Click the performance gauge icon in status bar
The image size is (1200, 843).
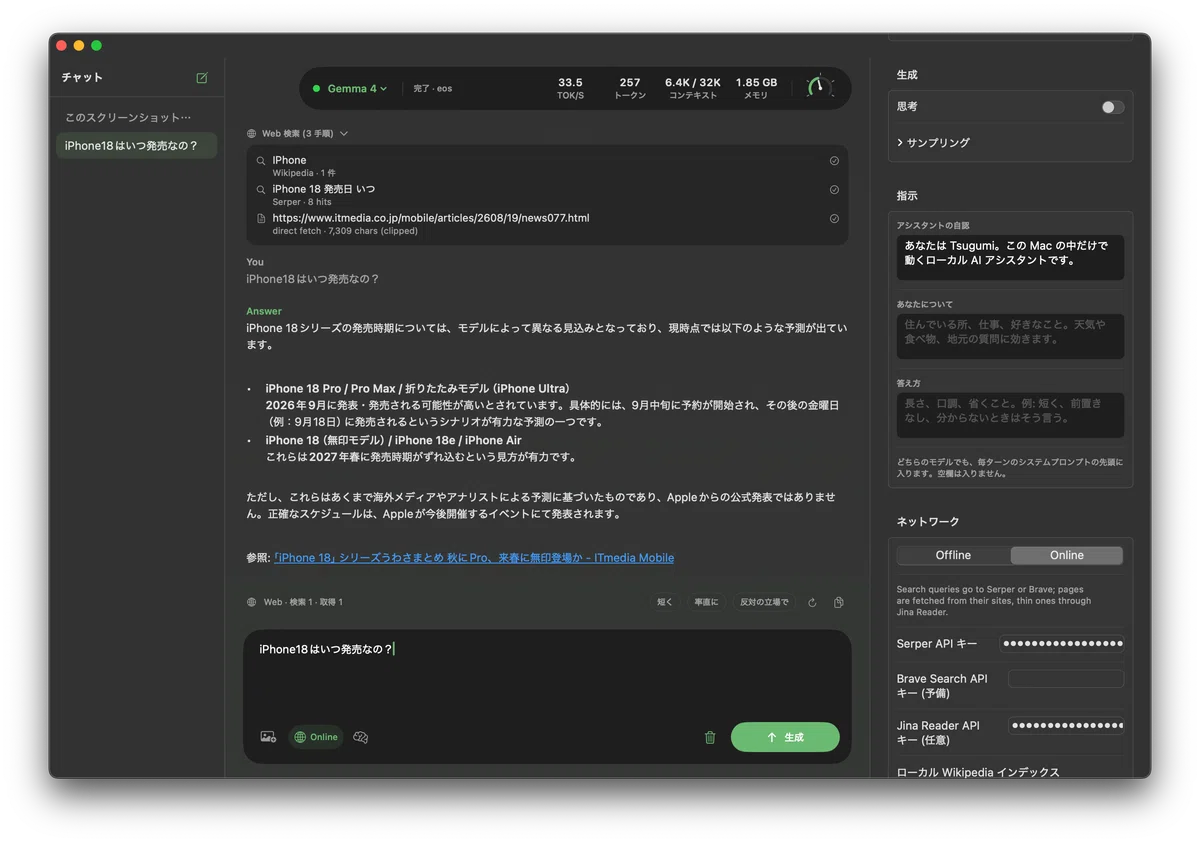pos(819,87)
